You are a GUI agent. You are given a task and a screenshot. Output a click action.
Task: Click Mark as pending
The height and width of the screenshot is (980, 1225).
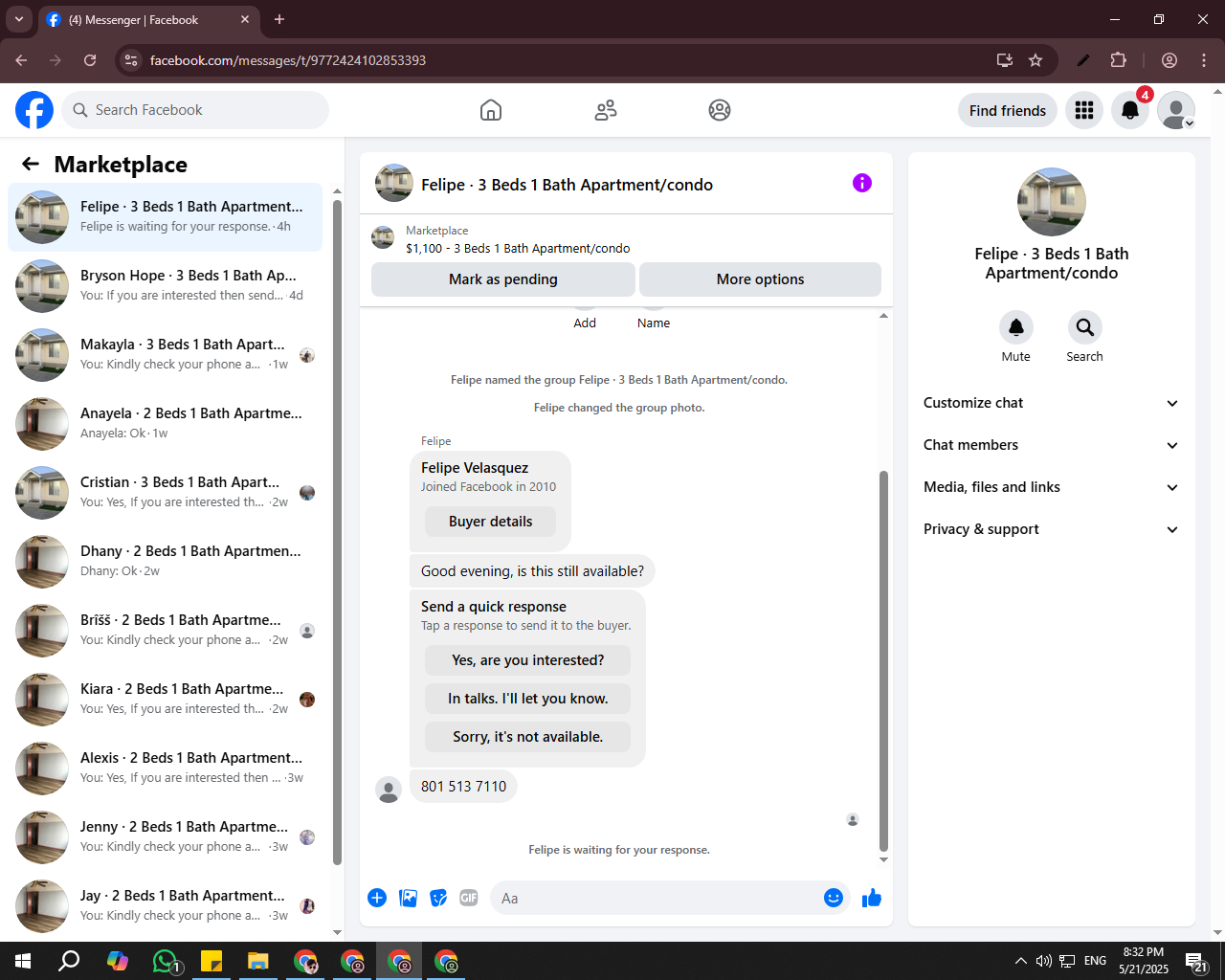(503, 279)
